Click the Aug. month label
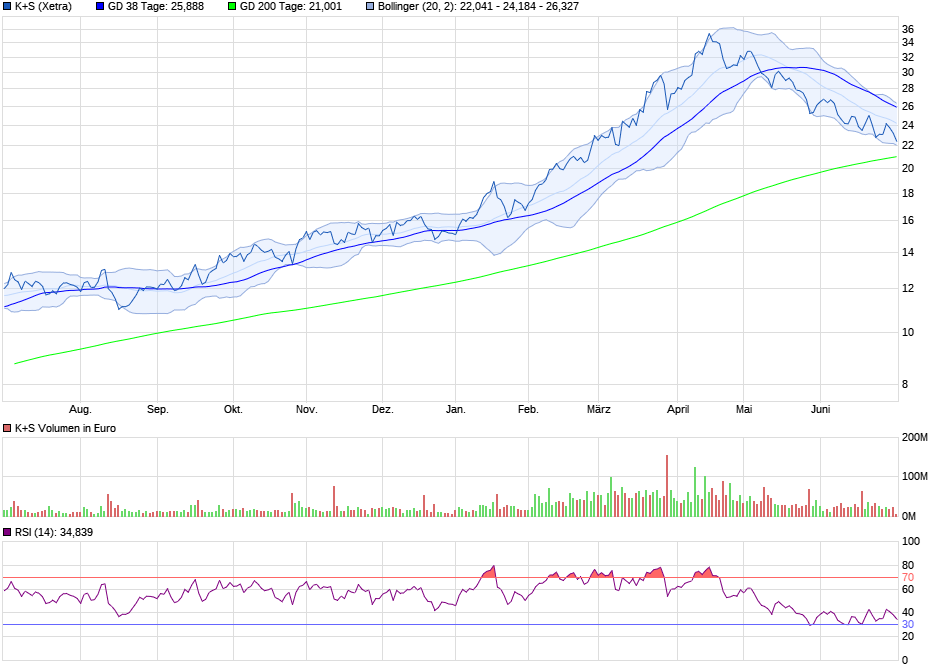 pyautogui.click(x=80, y=409)
